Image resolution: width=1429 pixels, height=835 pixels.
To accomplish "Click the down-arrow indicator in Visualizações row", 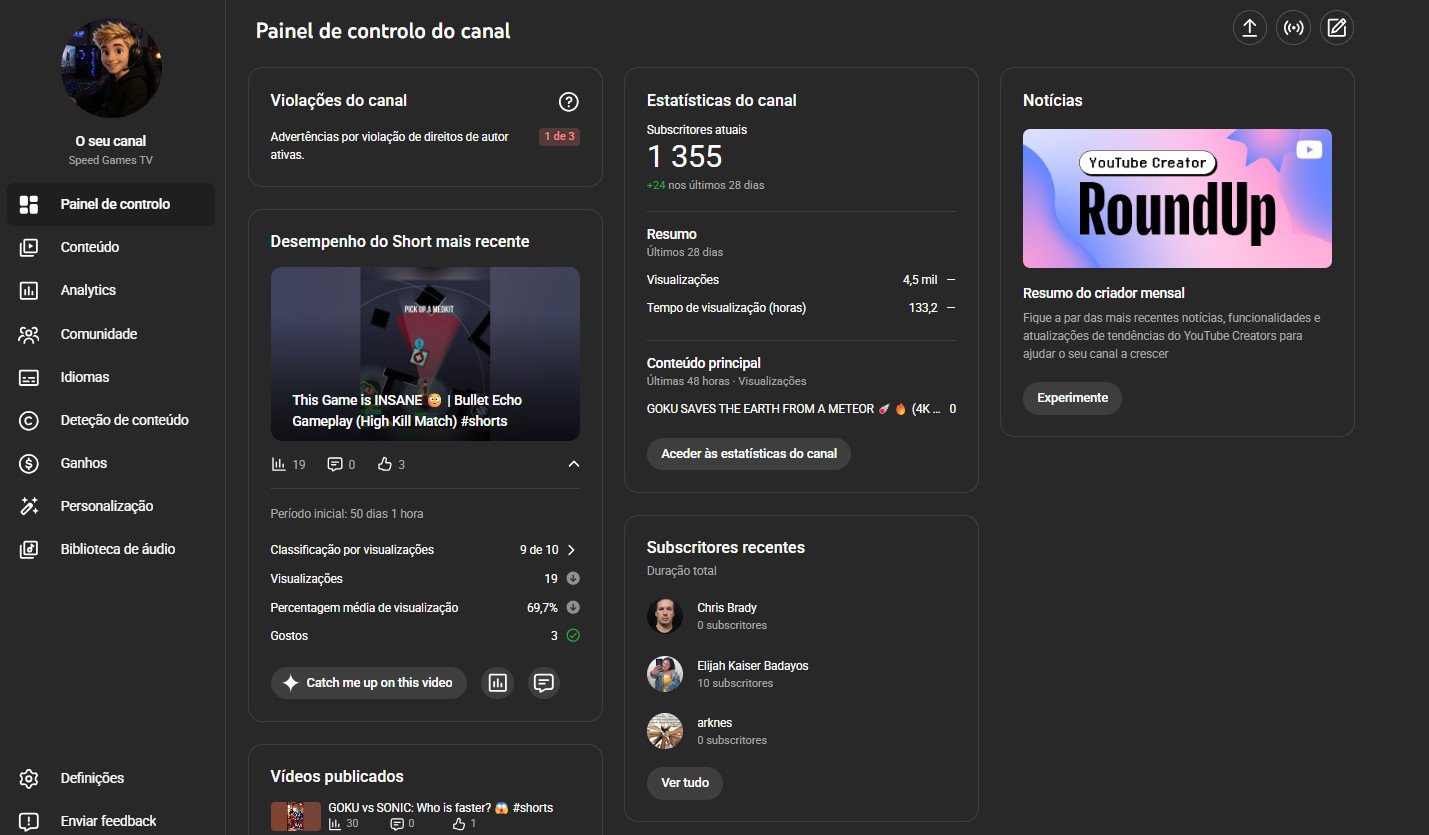I will (573, 579).
